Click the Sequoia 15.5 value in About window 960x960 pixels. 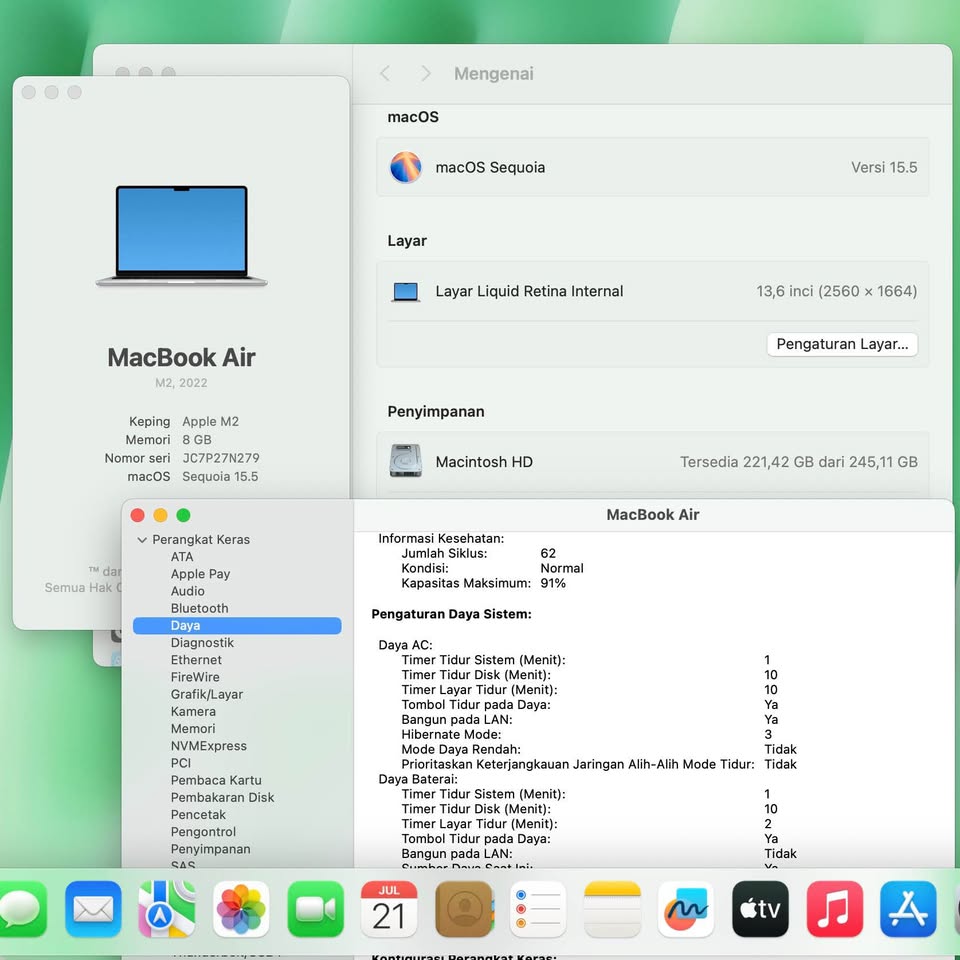[220, 476]
